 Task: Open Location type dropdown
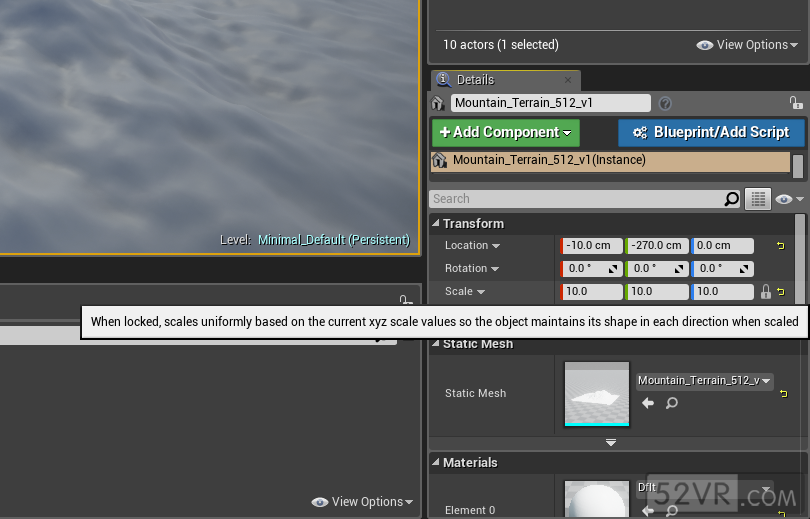[x=472, y=246]
